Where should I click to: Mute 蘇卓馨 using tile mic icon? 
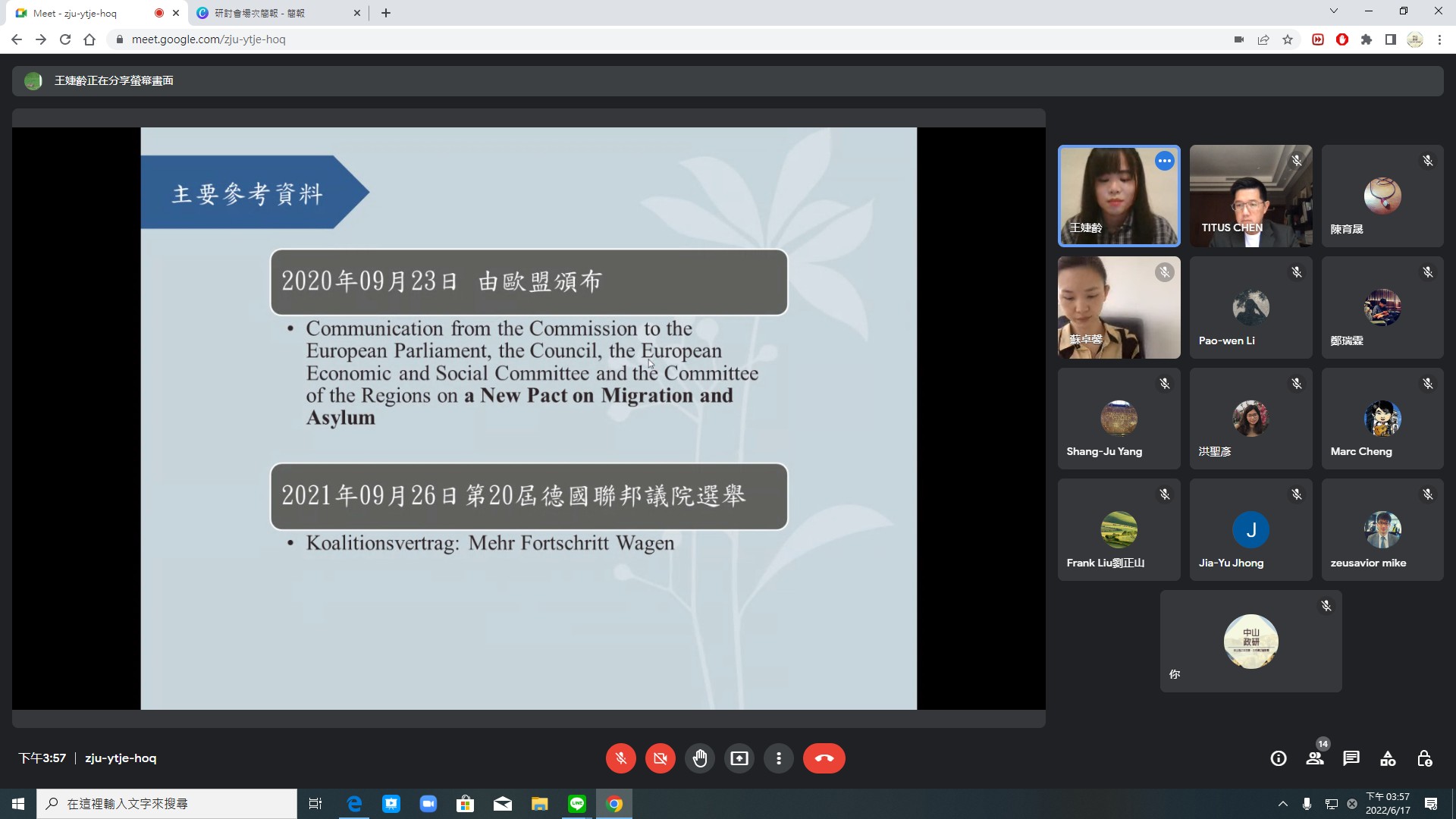tap(1165, 272)
